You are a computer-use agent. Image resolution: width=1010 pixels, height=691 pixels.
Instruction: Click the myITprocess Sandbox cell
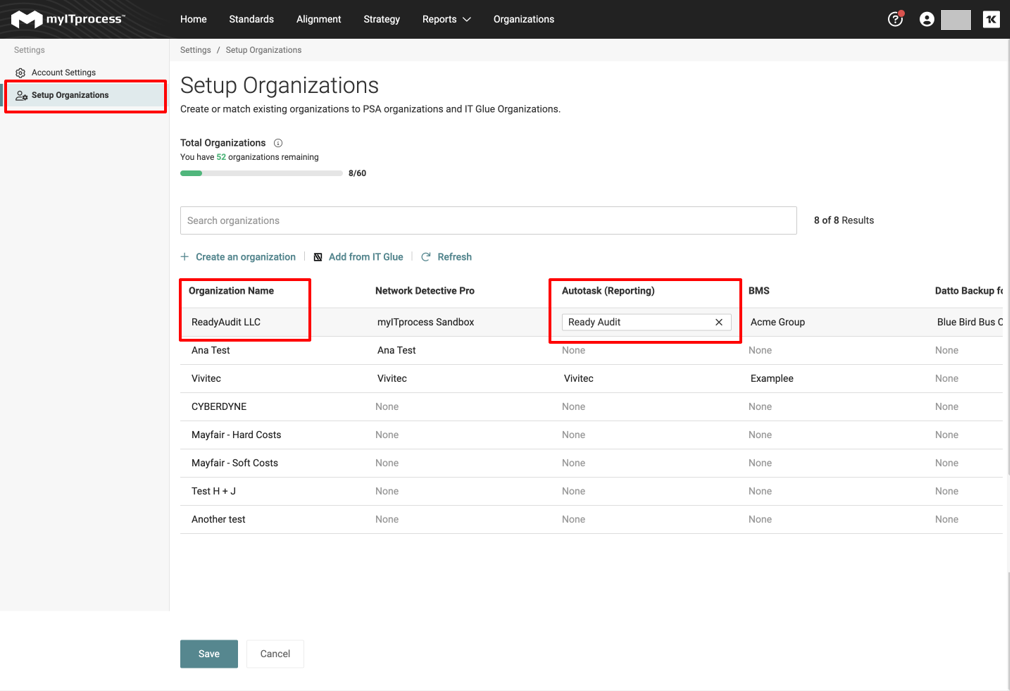click(x=426, y=322)
